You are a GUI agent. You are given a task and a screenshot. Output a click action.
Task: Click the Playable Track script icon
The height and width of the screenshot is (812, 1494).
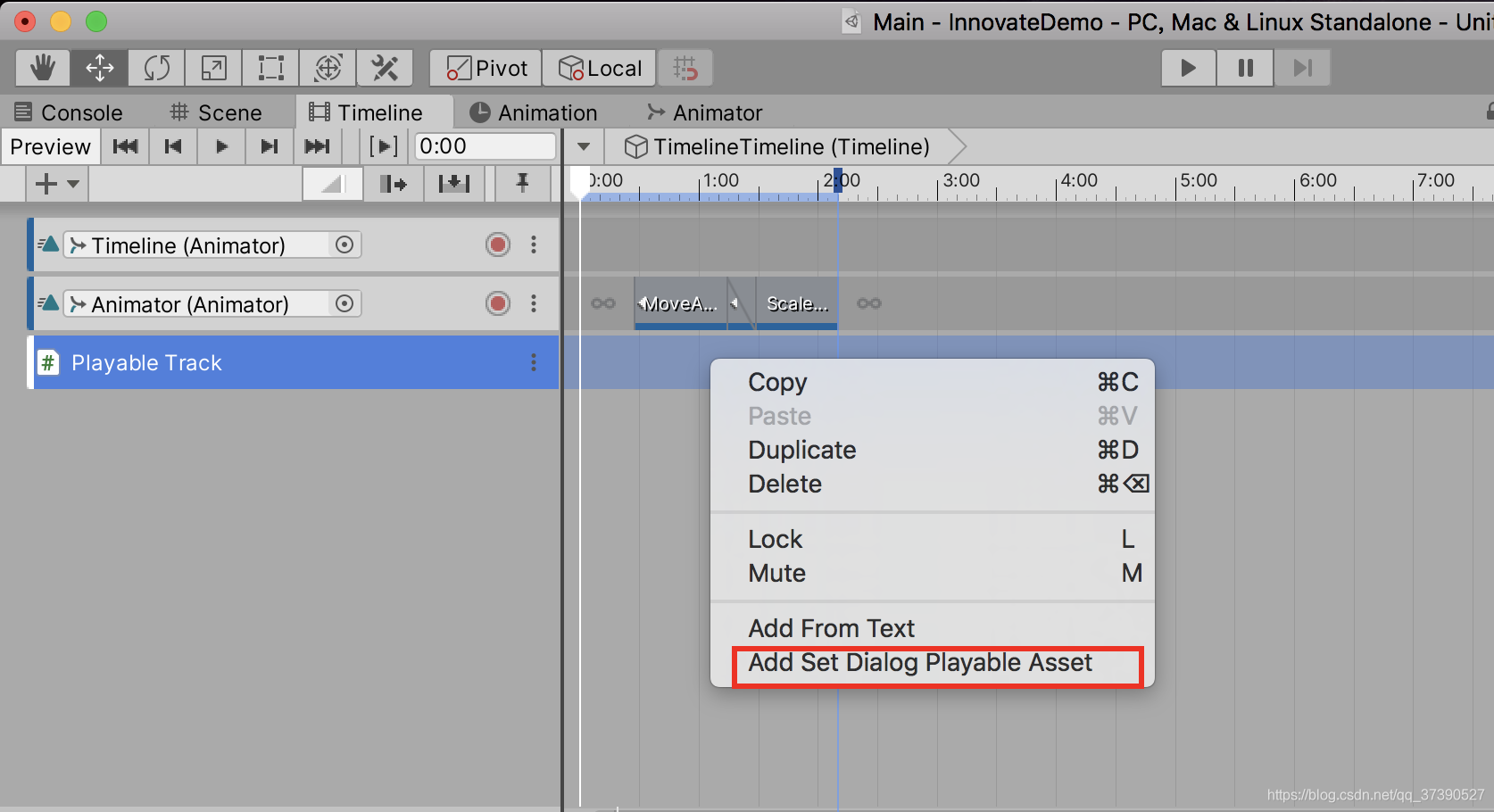click(48, 362)
